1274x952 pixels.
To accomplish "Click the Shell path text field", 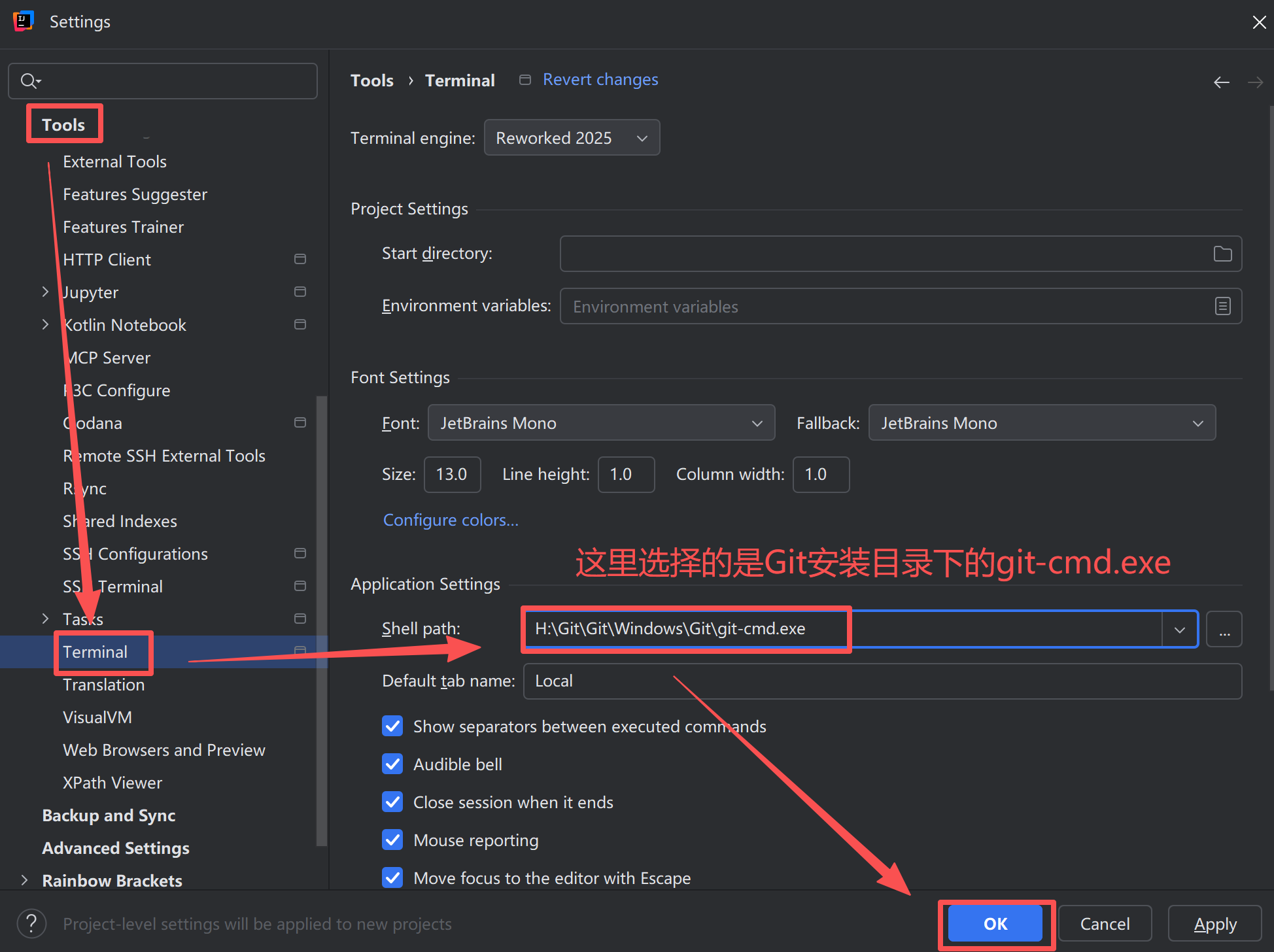I will coord(843,629).
